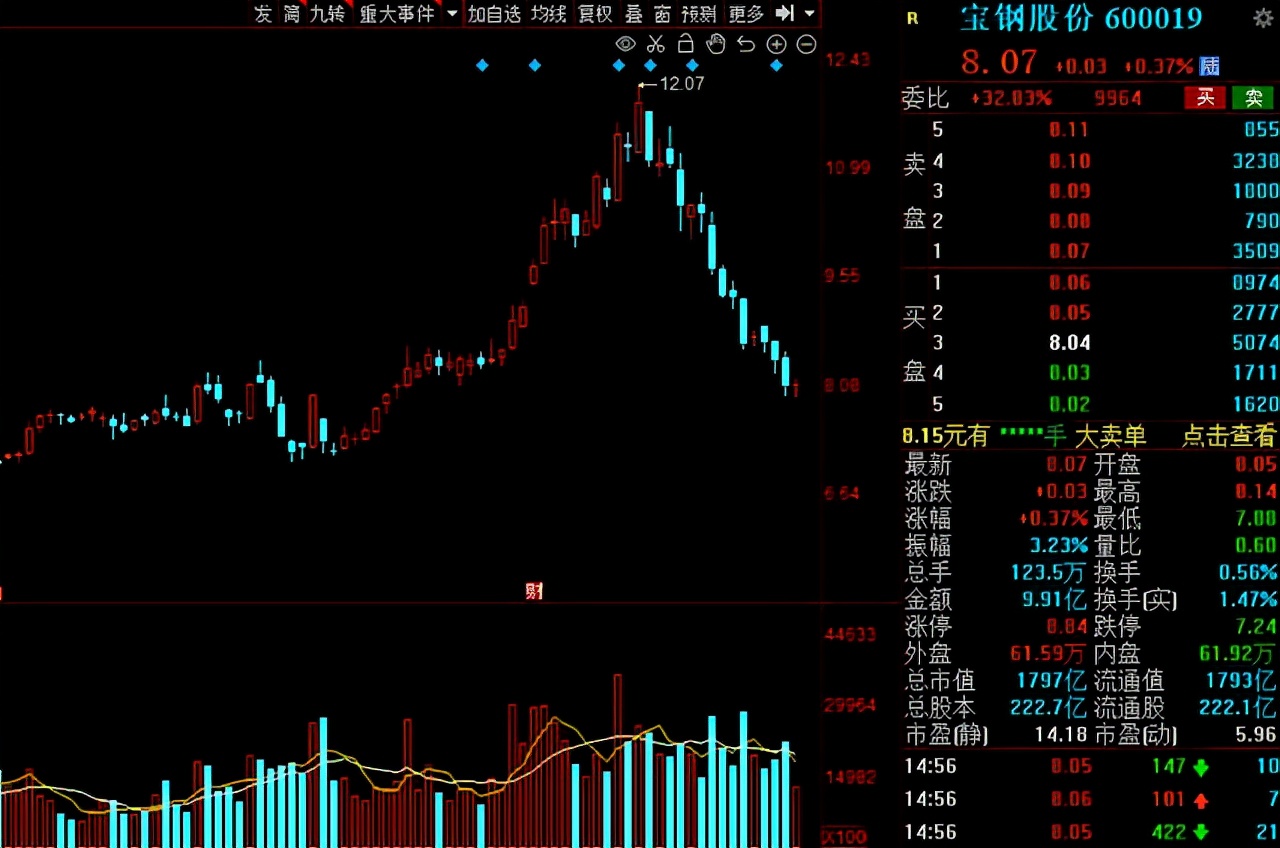Screen dimensions: 1280x848
Task: Click the red up arrow in the 101 trade row
Action: click(x=1202, y=799)
